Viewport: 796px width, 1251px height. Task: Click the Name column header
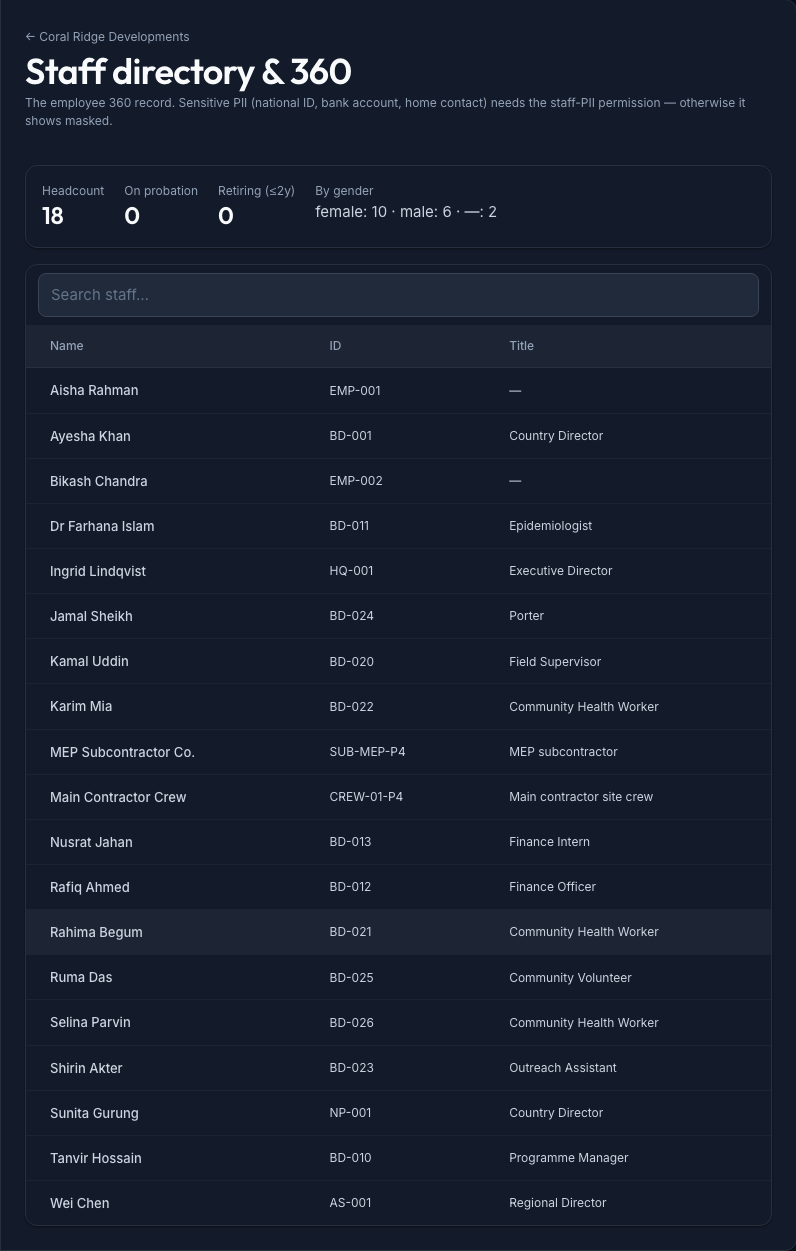click(67, 346)
